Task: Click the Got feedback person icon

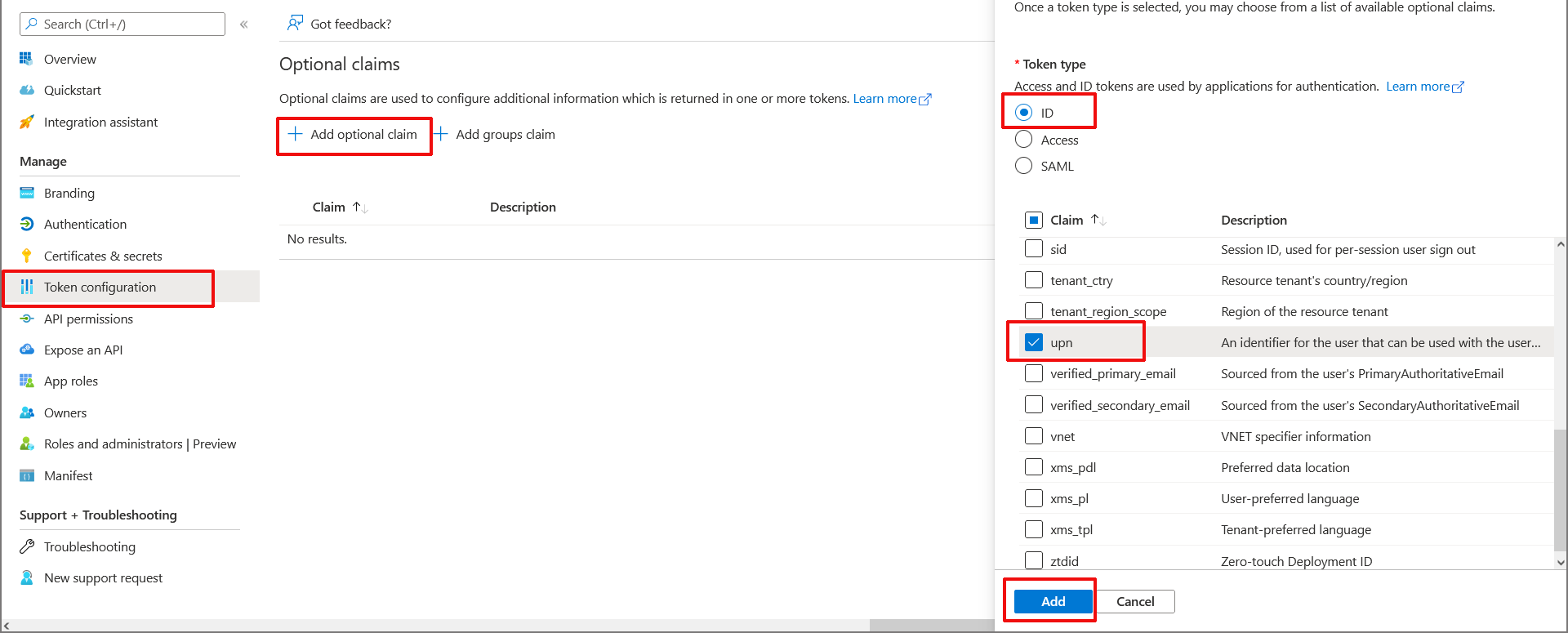Action: click(295, 23)
